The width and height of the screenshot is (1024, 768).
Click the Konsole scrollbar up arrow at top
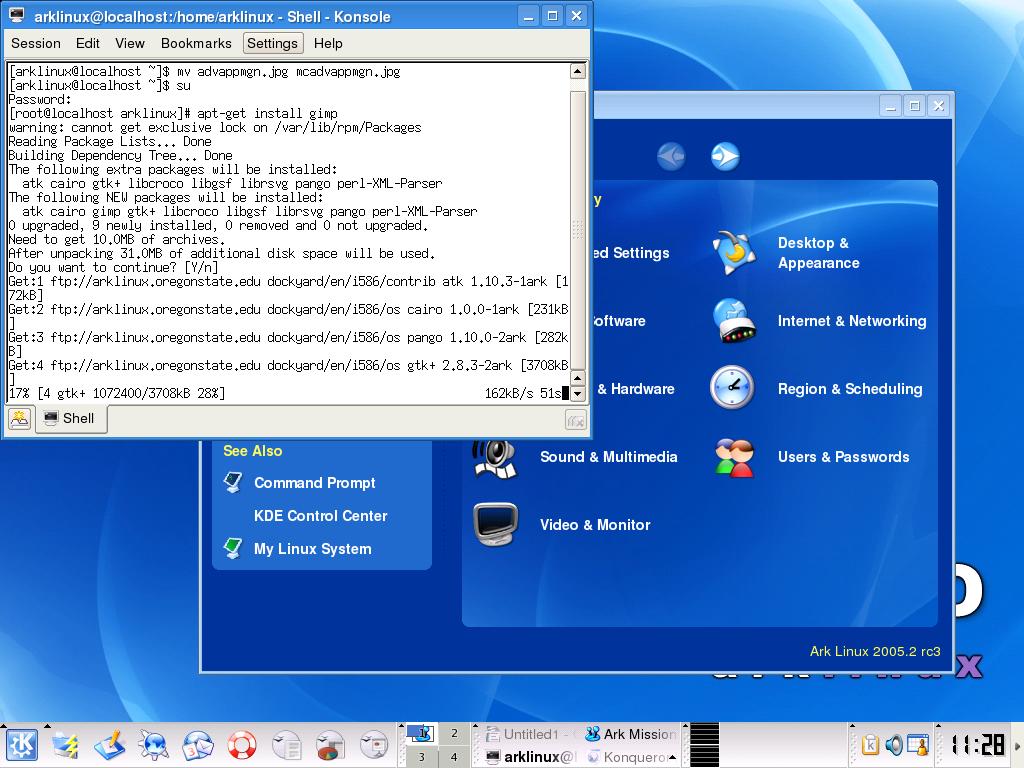click(x=577, y=71)
